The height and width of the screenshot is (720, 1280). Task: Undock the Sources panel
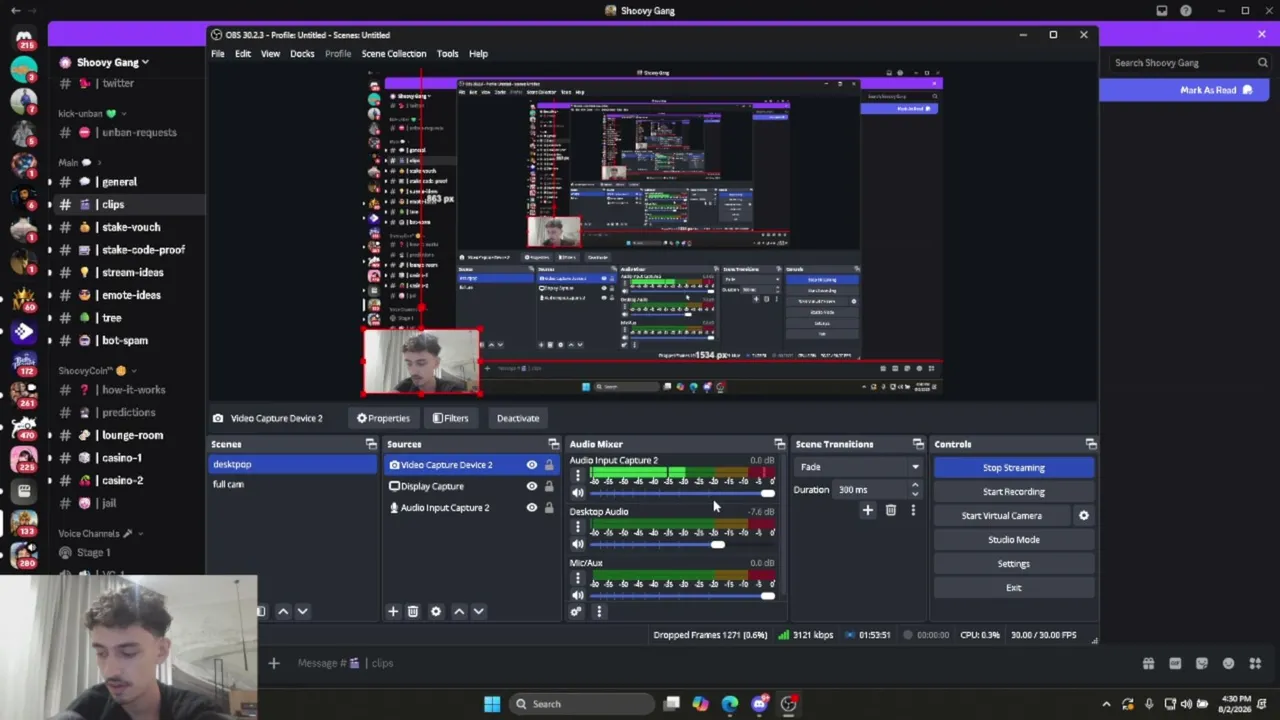[x=553, y=444]
